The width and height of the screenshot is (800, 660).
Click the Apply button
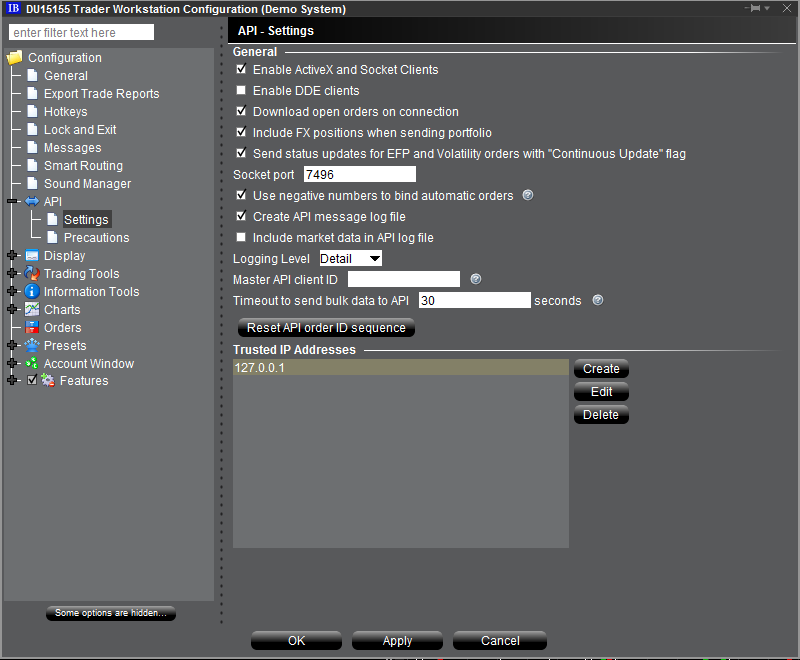[397, 641]
